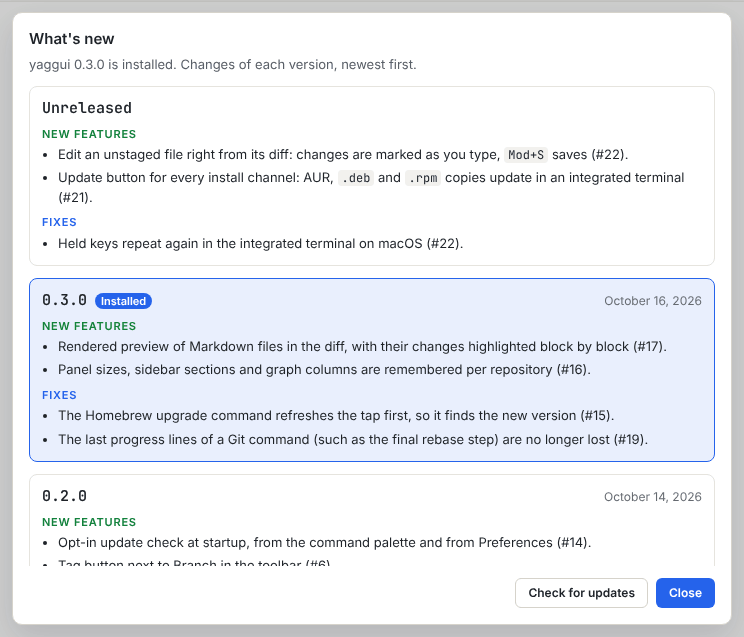
Task: Click Check for updates button
Action: [x=581, y=593]
